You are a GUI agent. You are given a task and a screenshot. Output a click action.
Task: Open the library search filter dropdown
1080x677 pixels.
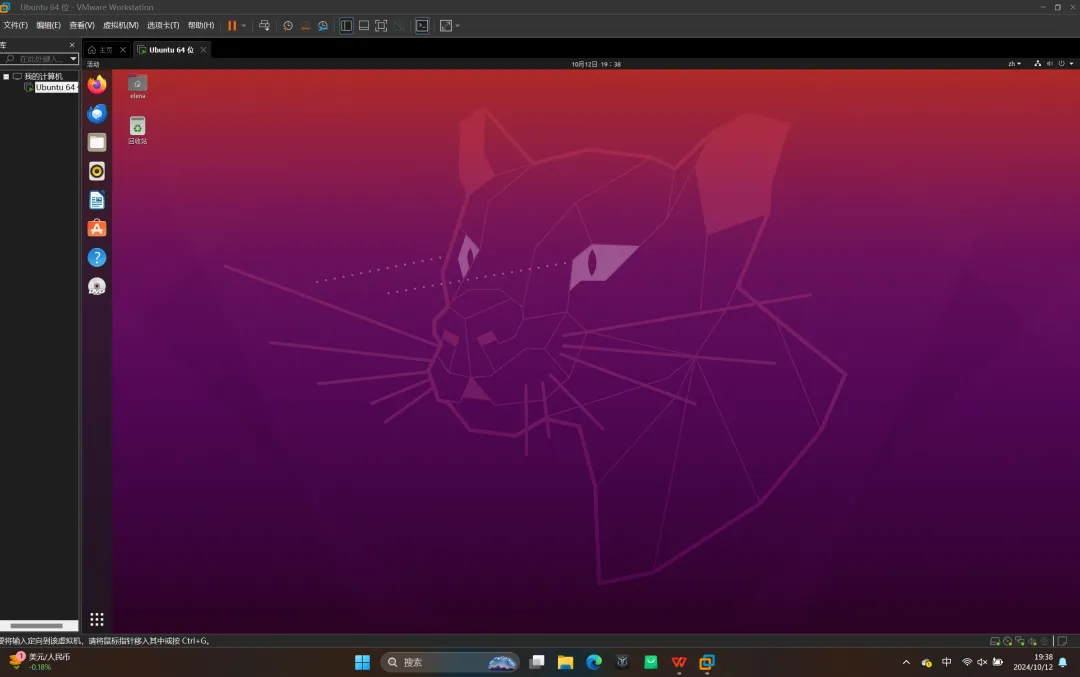73,59
